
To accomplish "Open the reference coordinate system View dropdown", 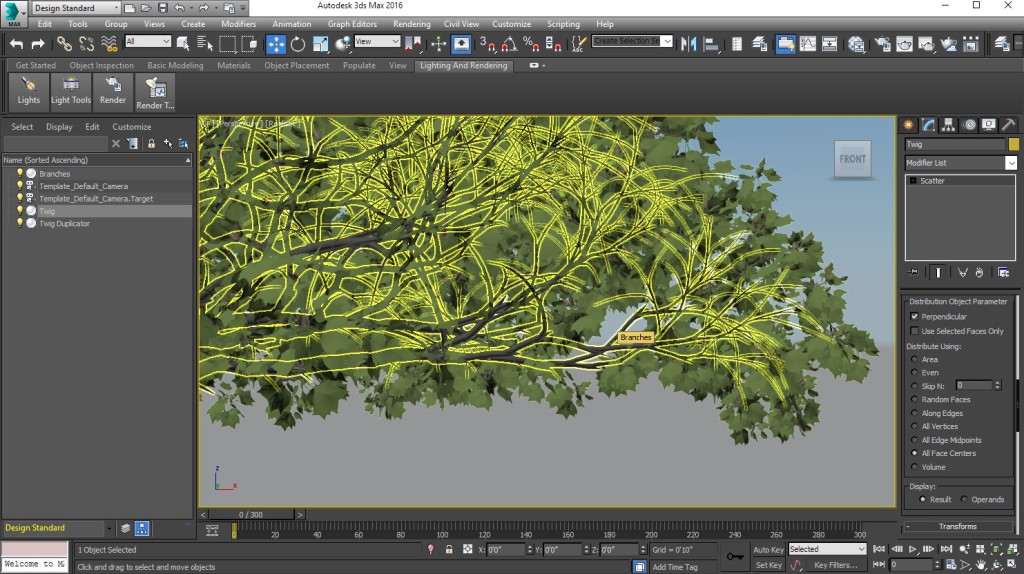I will point(377,41).
